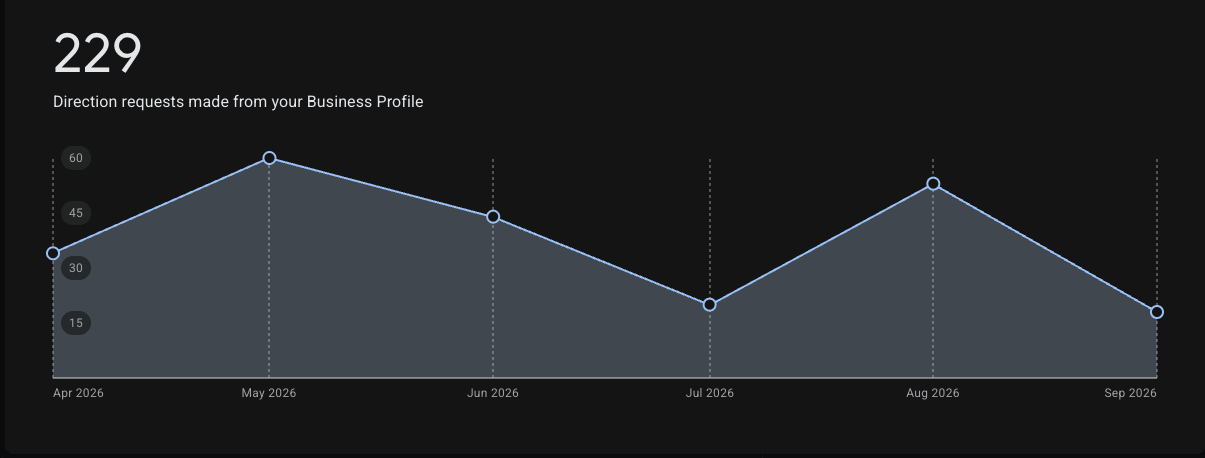Click the Aug 2026 axis label

(x=933, y=393)
